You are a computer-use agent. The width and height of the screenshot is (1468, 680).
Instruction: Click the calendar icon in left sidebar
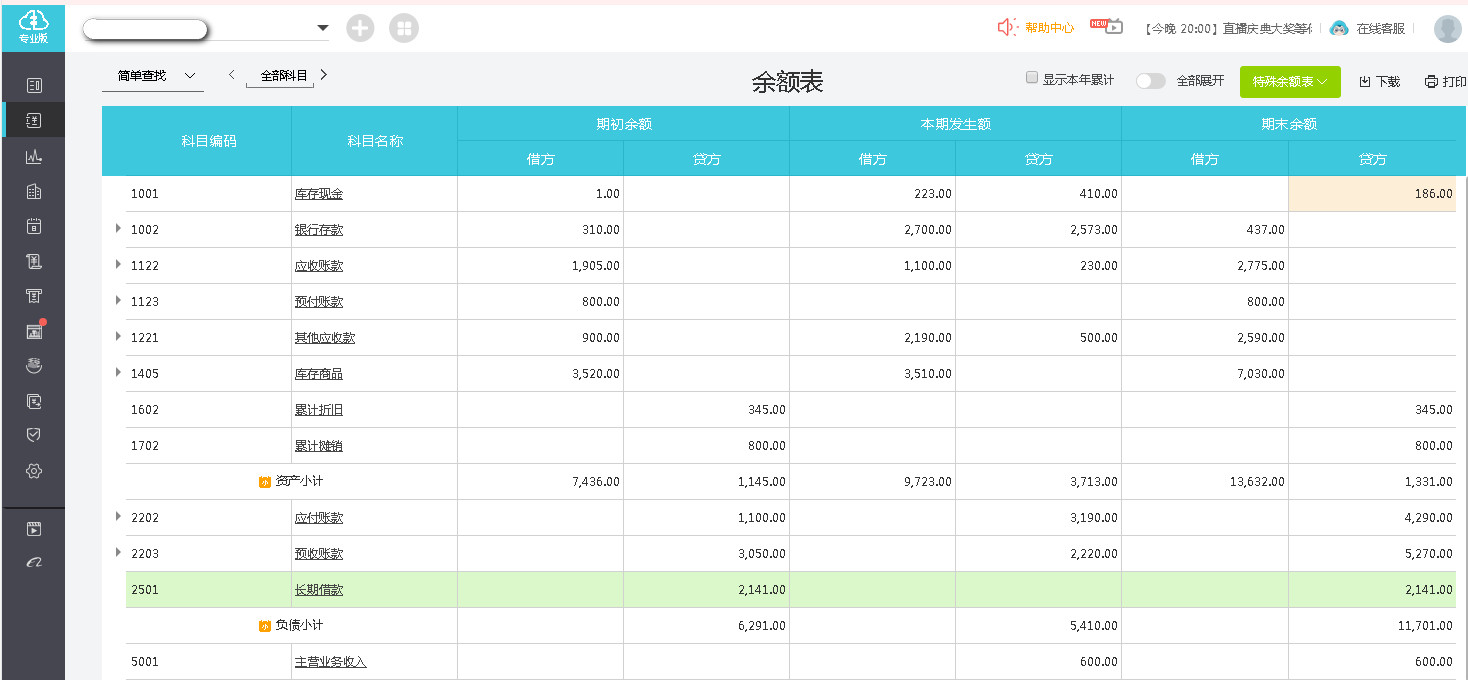tap(33, 226)
